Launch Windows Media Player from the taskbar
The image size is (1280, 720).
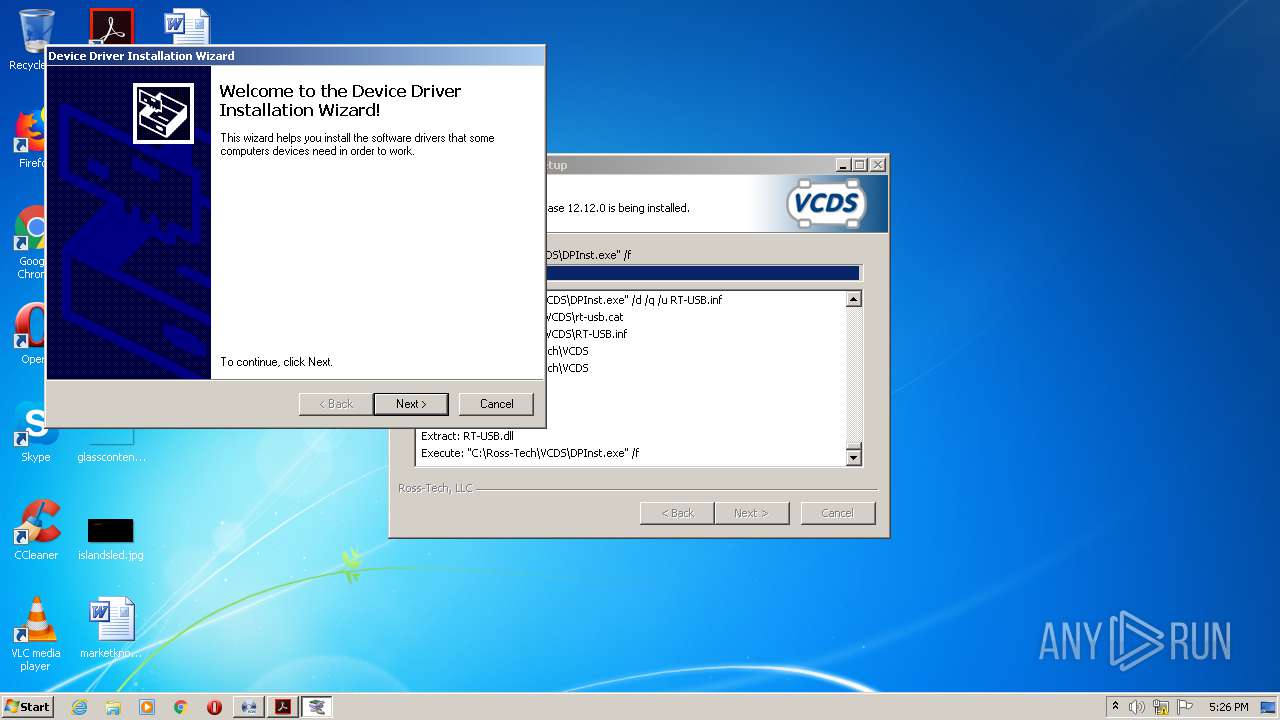147,707
